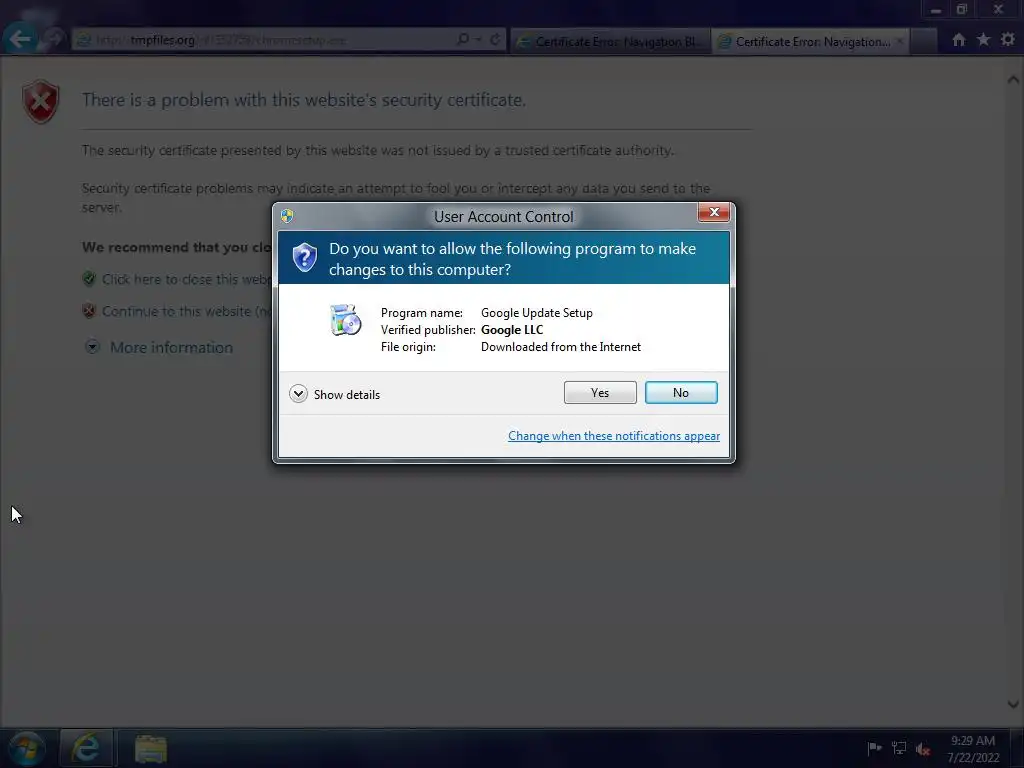1024x768 pixels.
Task: Close the active Certificate Error tab
Action: [900, 41]
